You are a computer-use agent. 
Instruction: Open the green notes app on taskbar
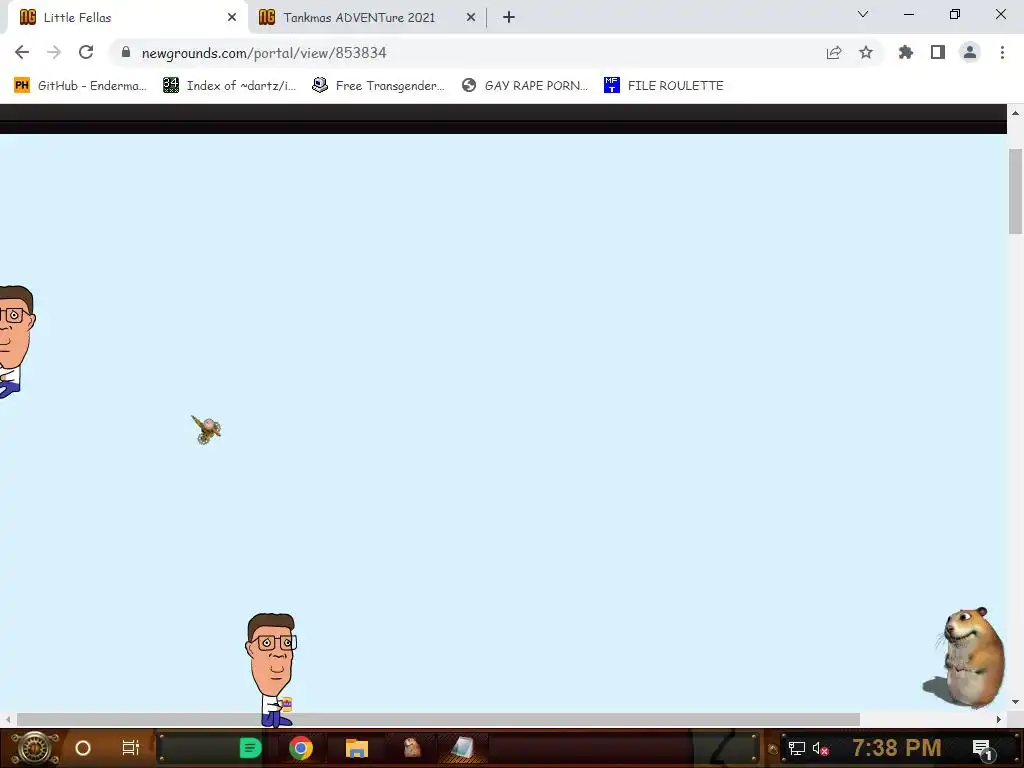(x=250, y=748)
